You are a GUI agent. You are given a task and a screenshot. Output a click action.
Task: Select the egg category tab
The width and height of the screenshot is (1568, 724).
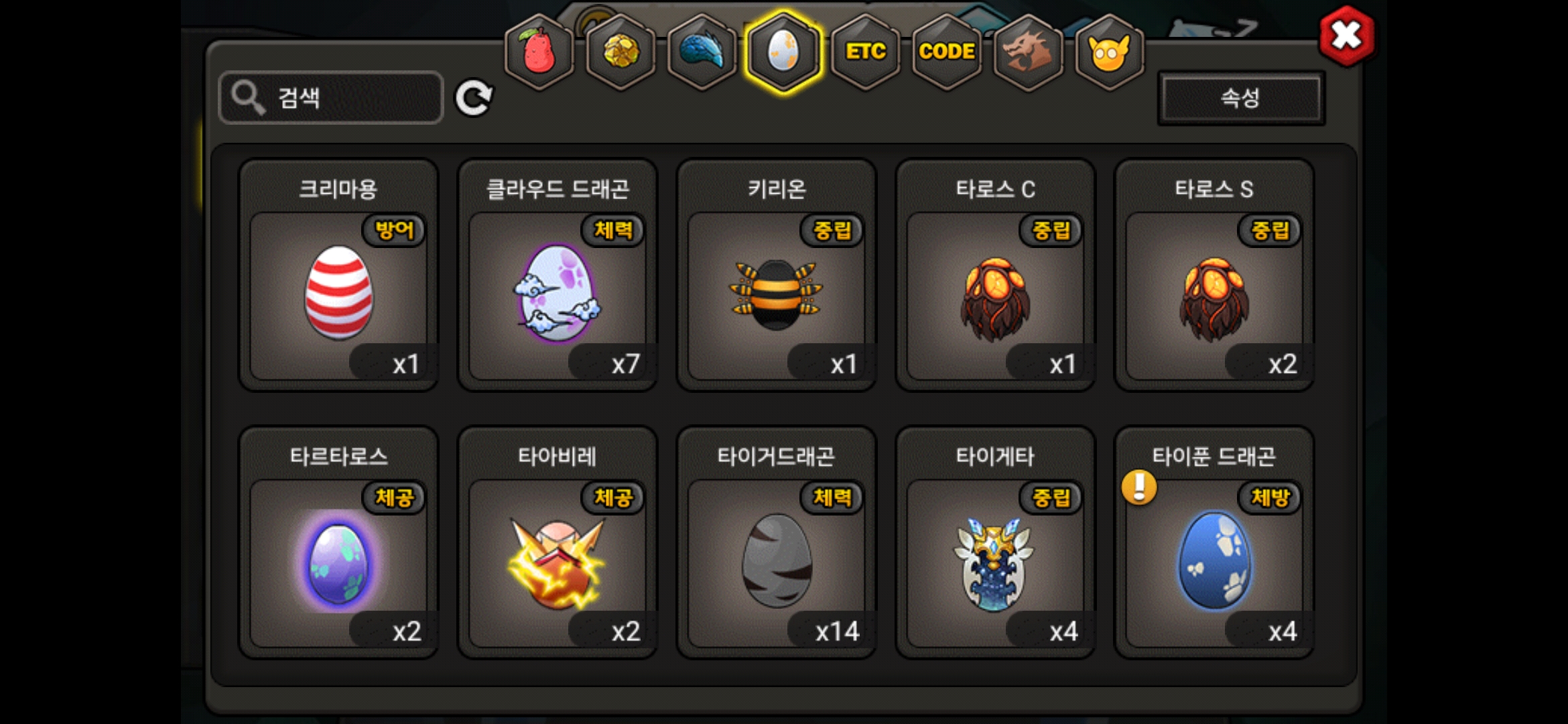783,52
